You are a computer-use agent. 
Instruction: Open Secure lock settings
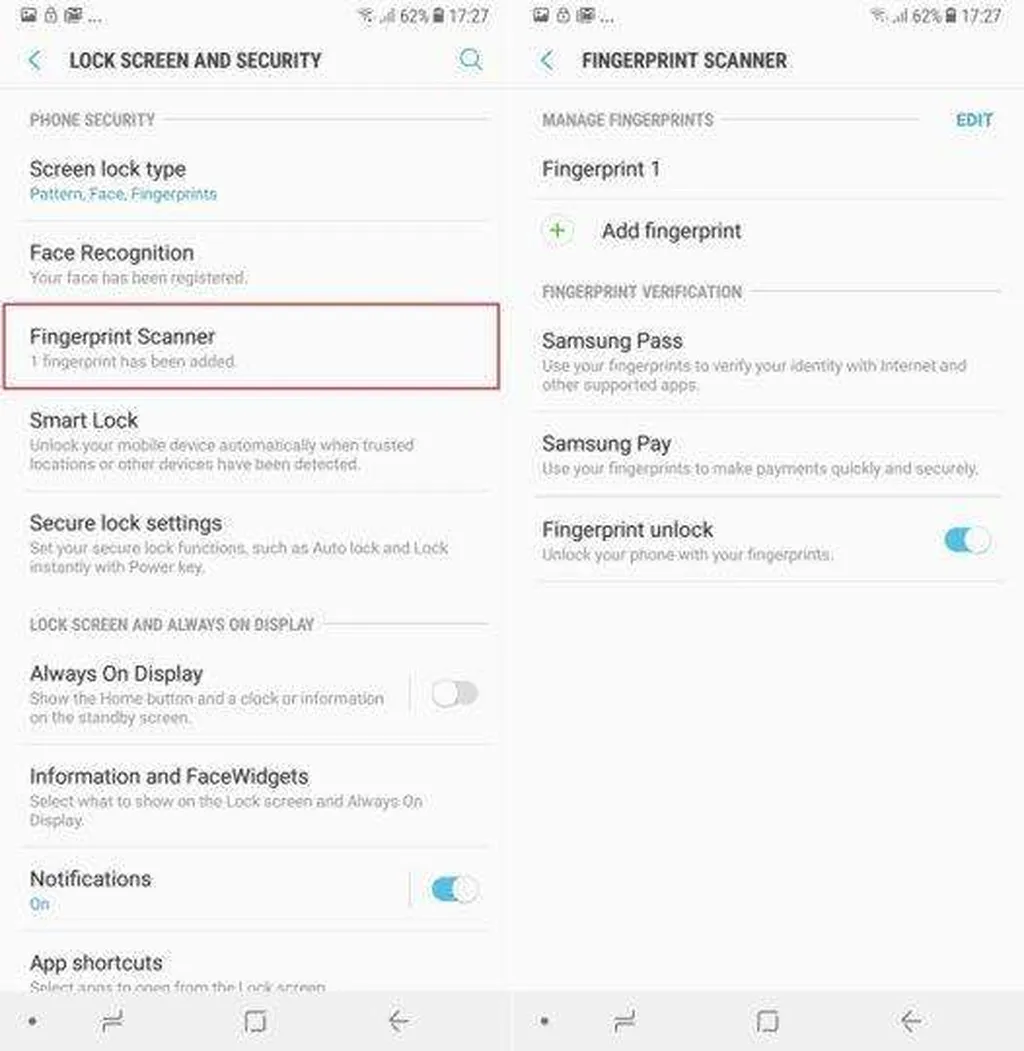point(256,543)
